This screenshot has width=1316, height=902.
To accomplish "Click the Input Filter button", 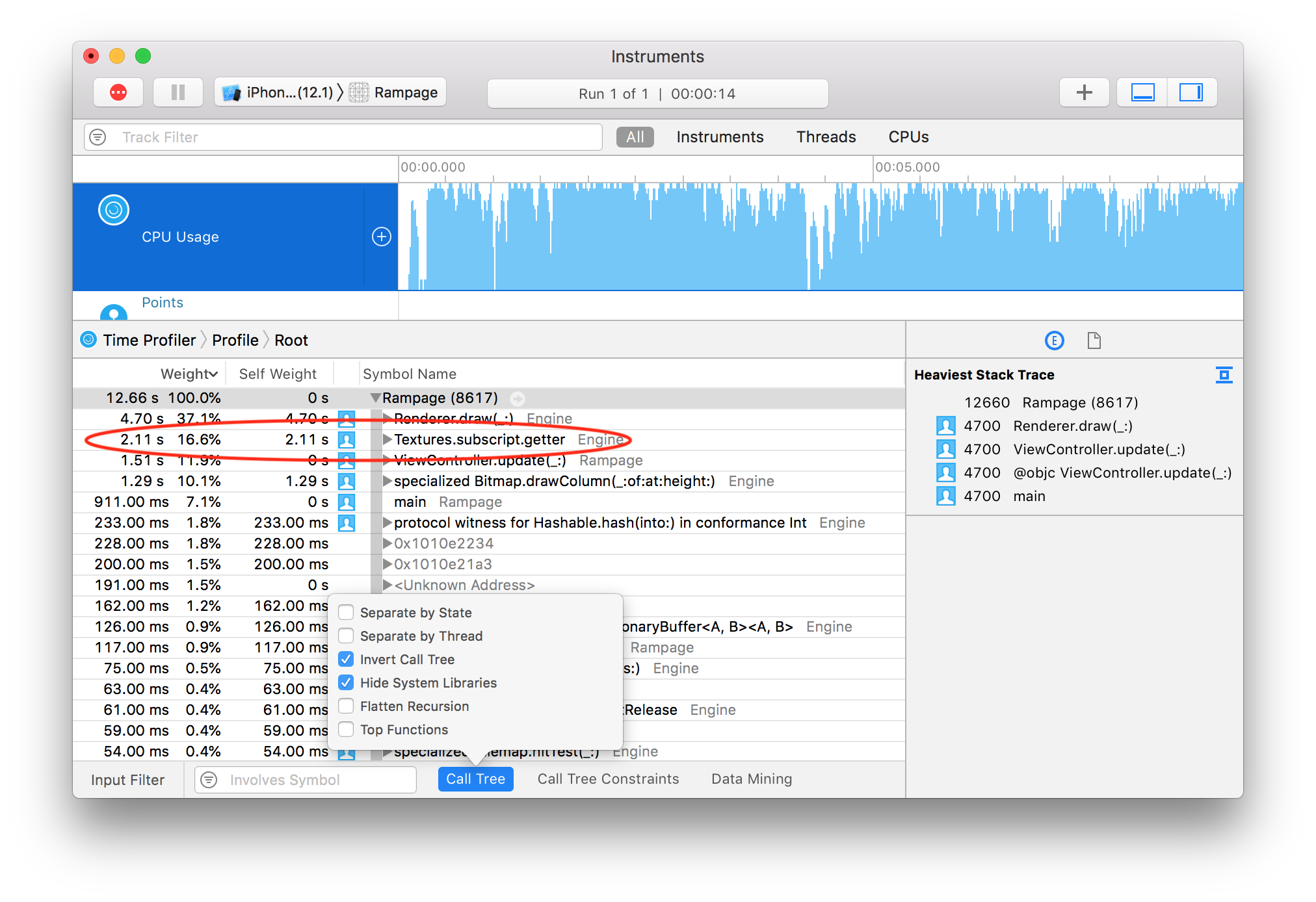I will point(128,780).
